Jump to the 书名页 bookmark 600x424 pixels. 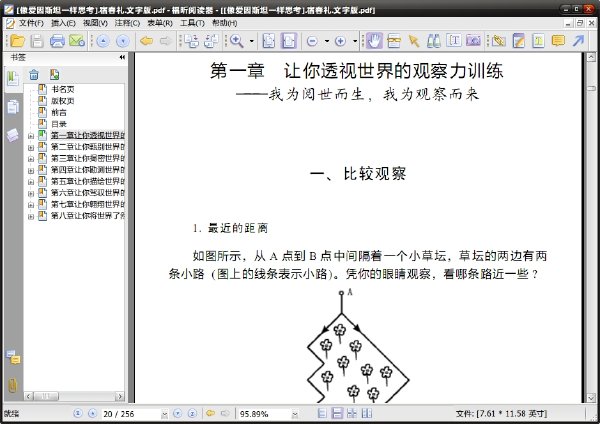click(x=63, y=89)
